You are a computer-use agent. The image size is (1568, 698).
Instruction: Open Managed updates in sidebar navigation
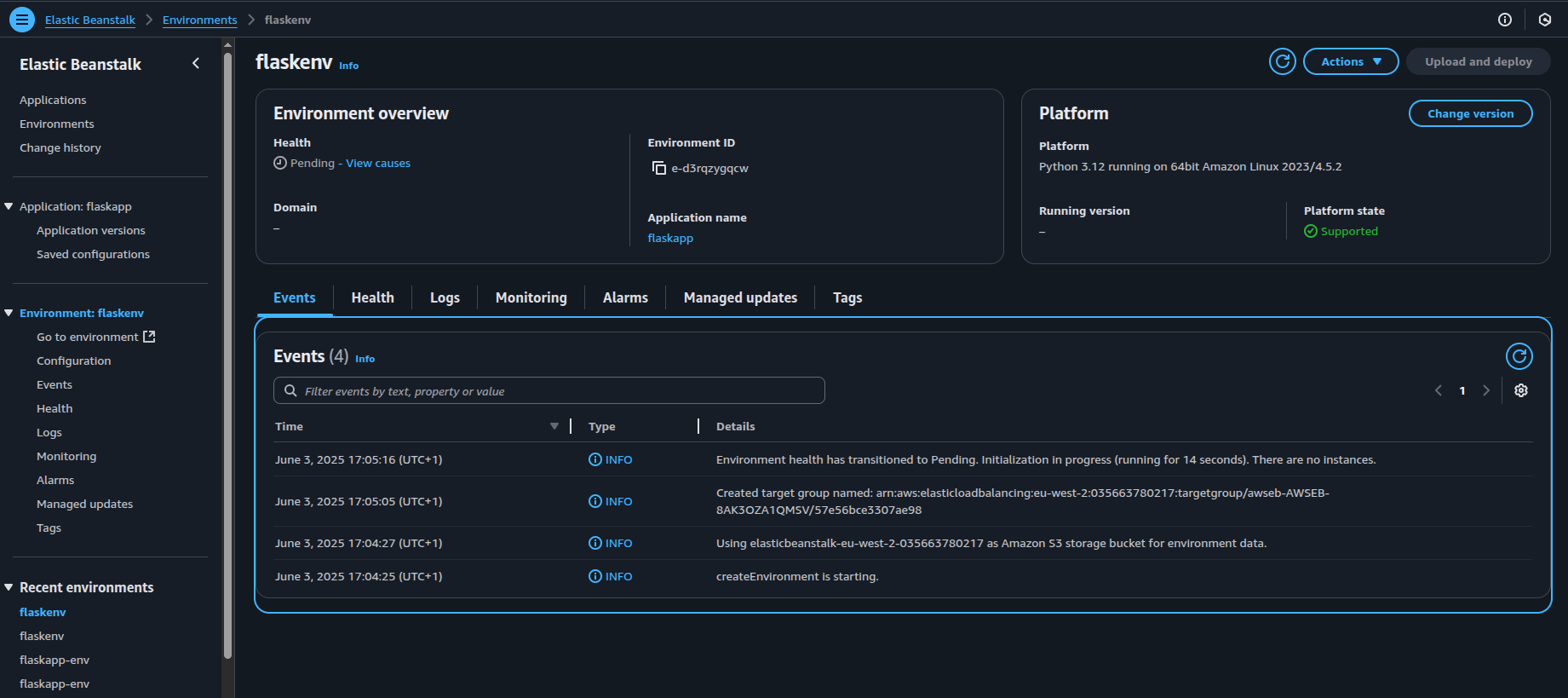[x=85, y=504]
